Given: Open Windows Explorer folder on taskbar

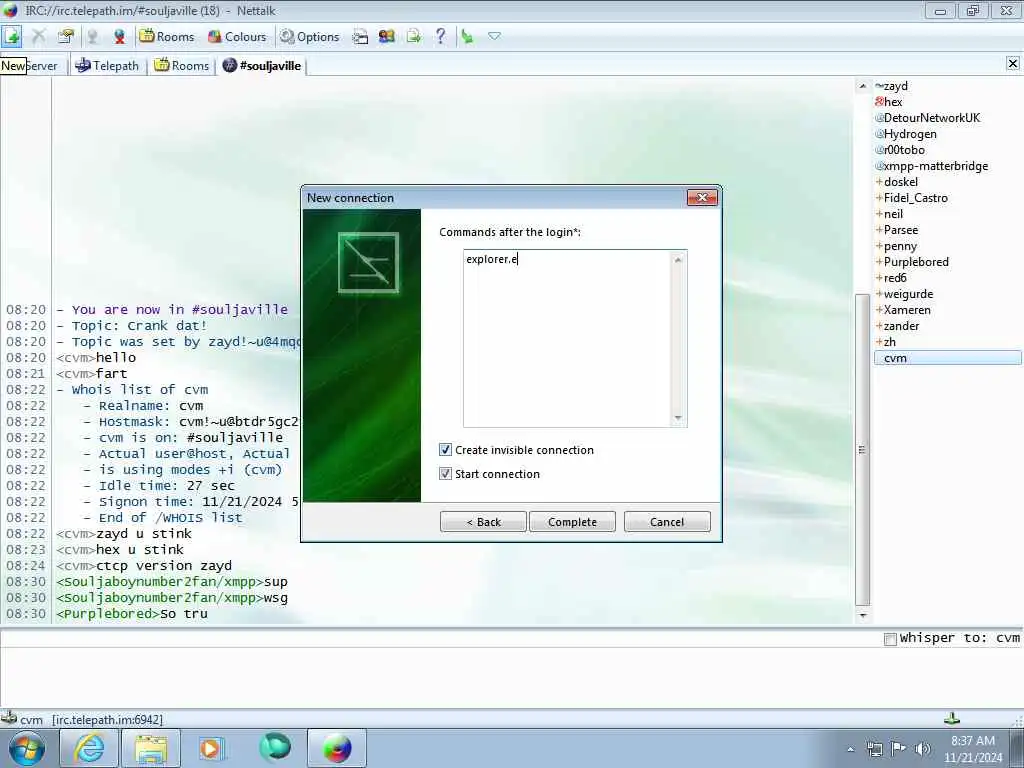Looking at the screenshot, I should [x=152, y=748].
